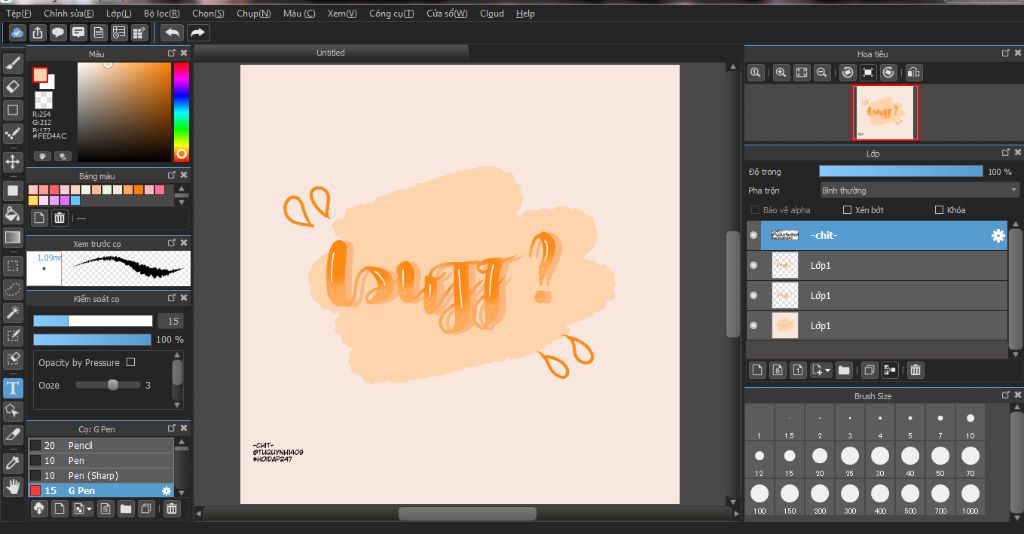This screenshot has width=1024, height=534.
Task: Click the export/share icon in top toolbar
Action: pos(38,32)
